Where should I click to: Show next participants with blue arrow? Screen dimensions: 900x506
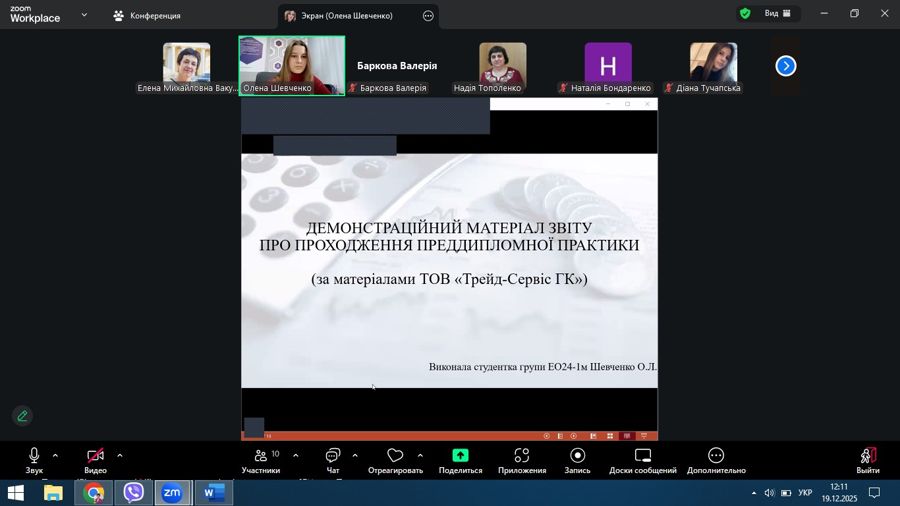coord(786,66)
